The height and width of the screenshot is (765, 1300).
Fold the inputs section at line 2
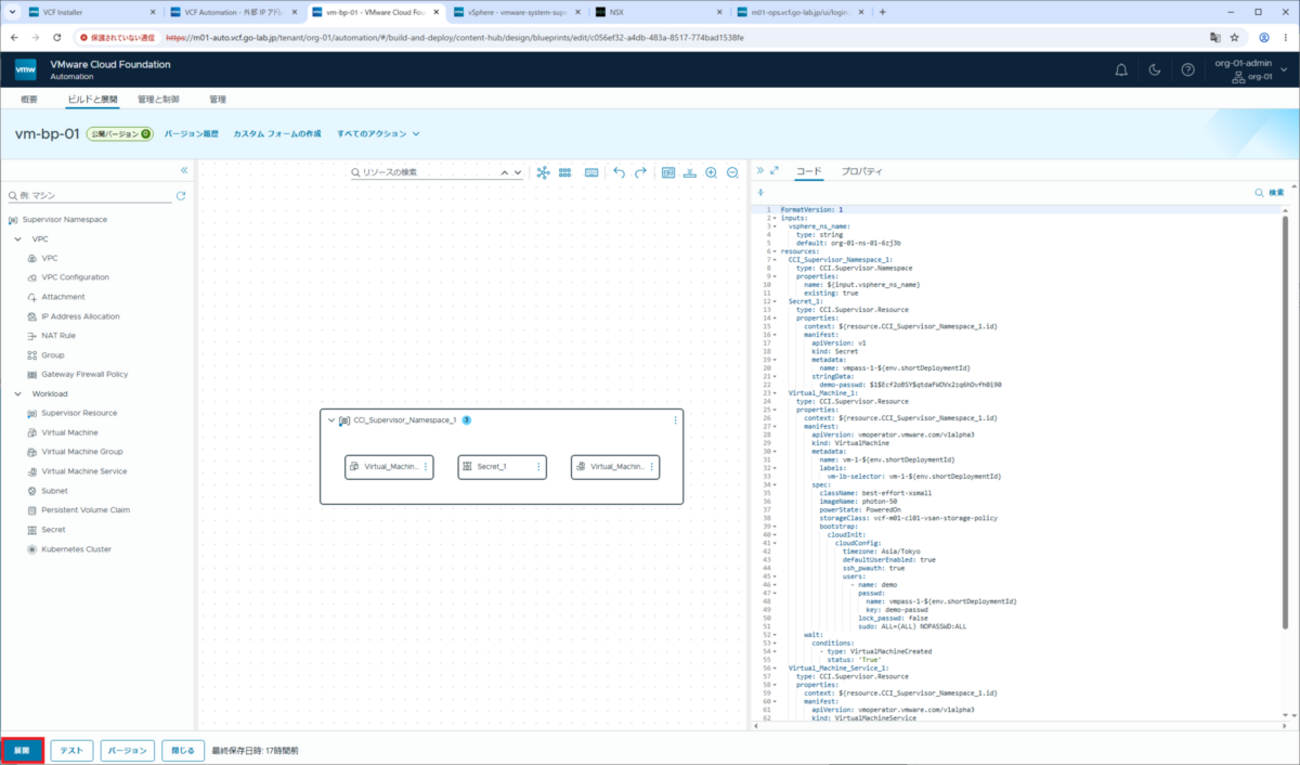pyautogui.click(x=773, y=218)
